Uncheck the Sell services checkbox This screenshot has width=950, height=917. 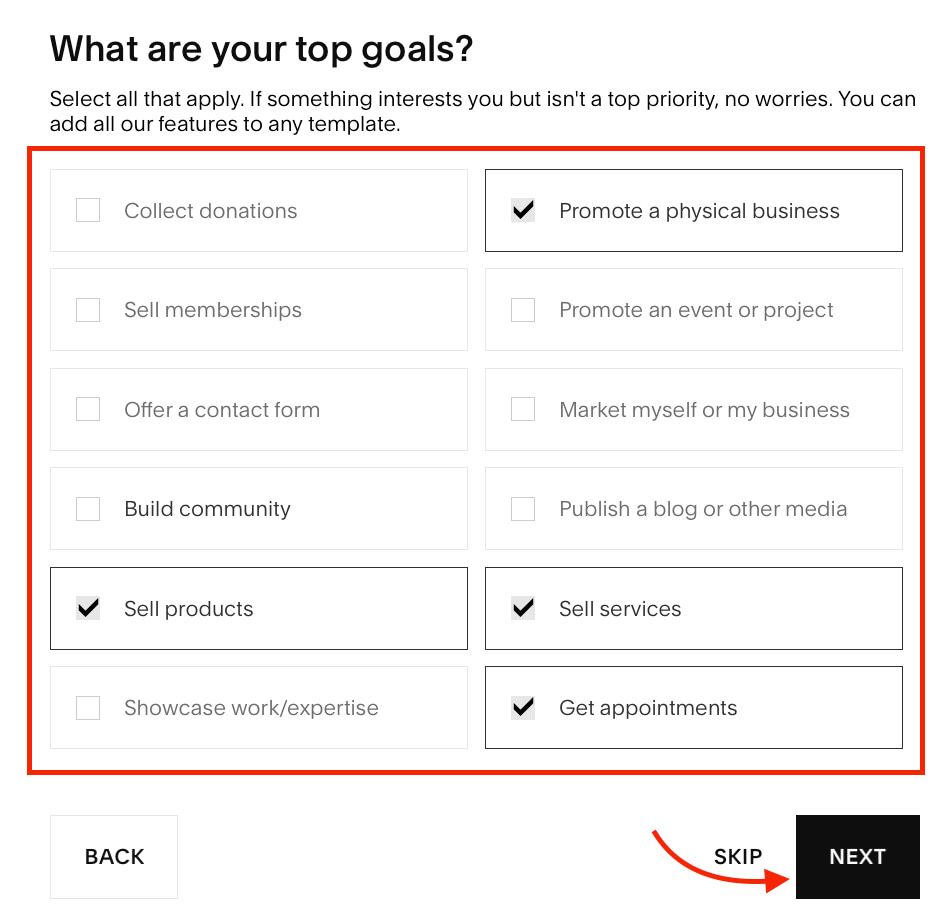[x=523, y=608]
